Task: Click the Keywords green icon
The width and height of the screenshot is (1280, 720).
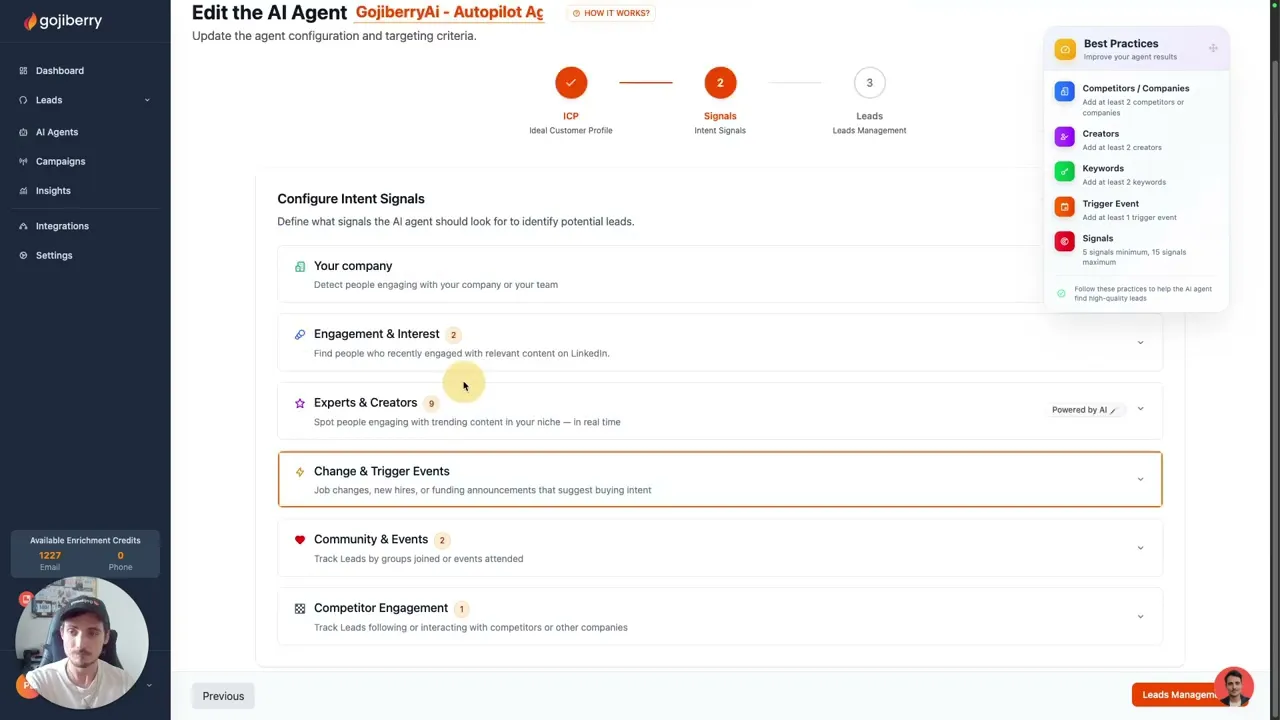Action: 1064,171
